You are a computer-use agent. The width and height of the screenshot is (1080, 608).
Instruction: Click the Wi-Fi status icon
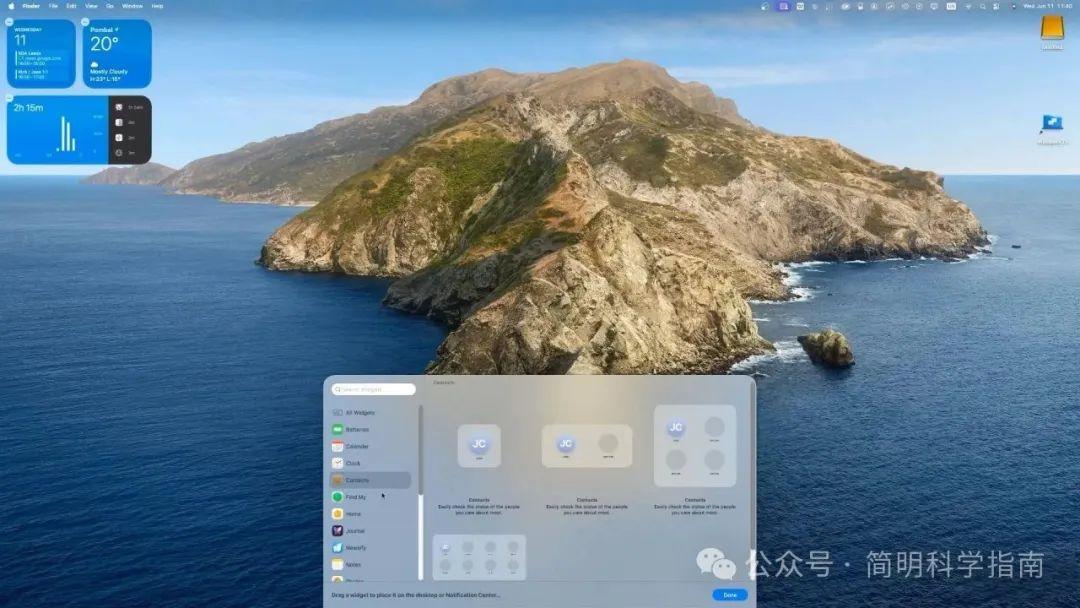point(968,6)
